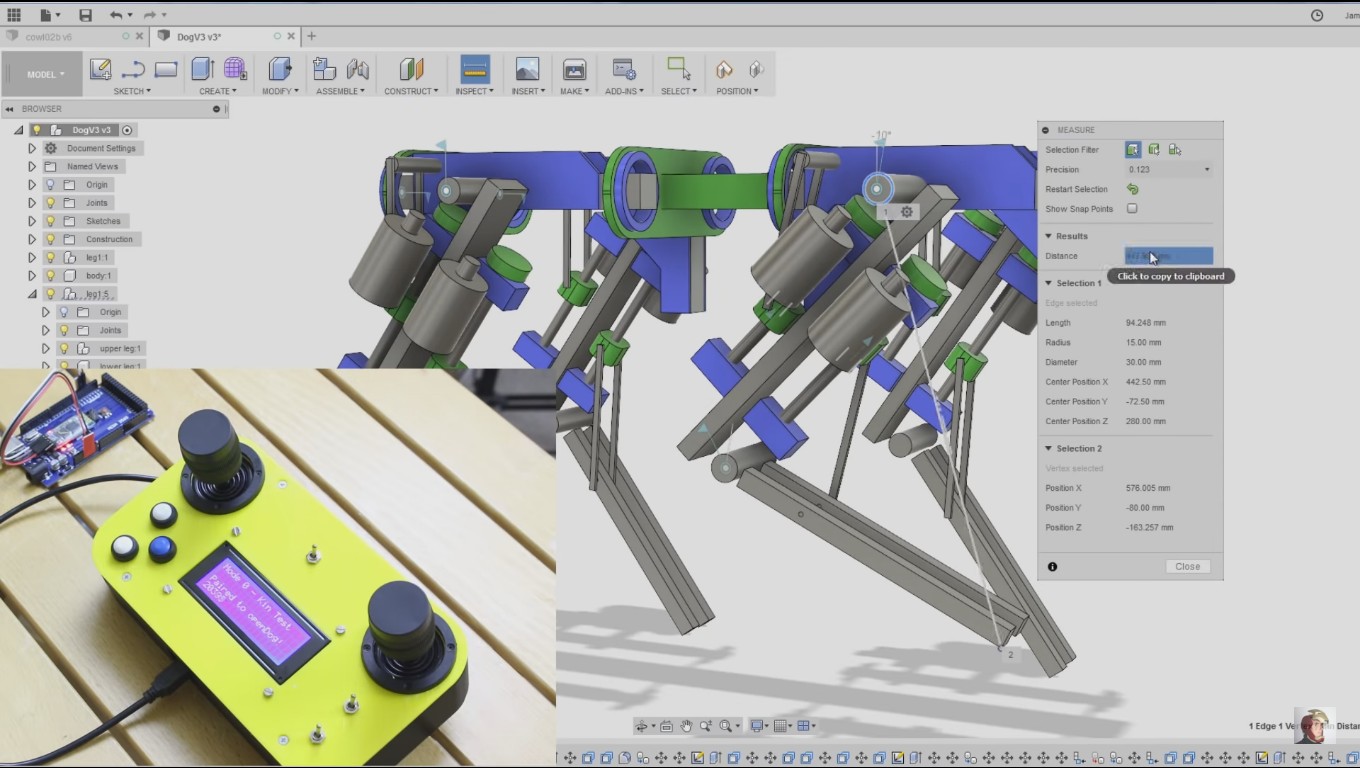1360x768 pixels.
Task: Click the Job Status clock icon
Action: 1317,15
